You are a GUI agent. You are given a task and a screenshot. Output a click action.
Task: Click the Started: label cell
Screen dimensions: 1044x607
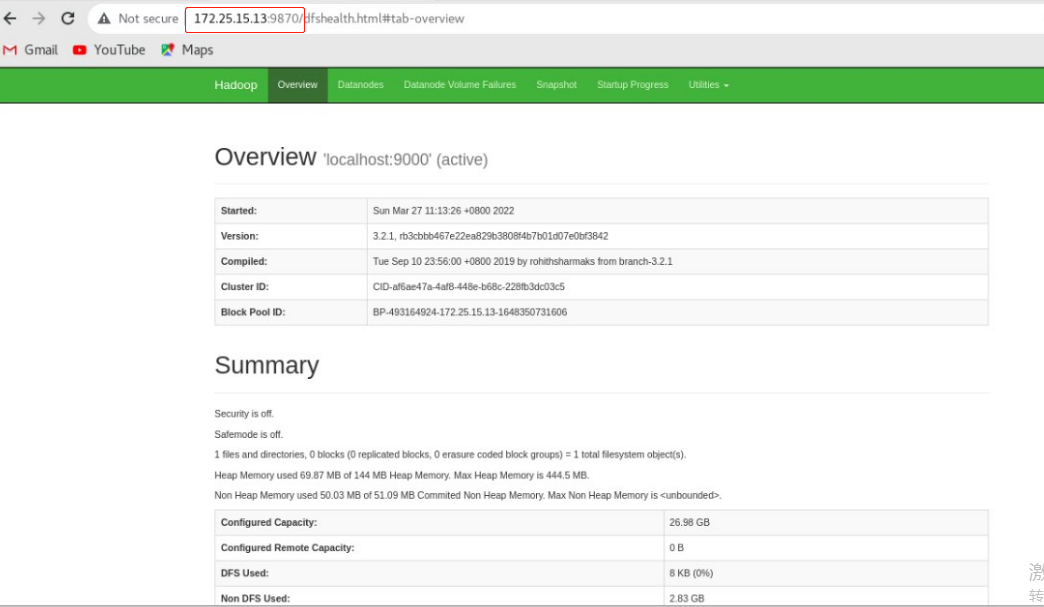[291, 211]
